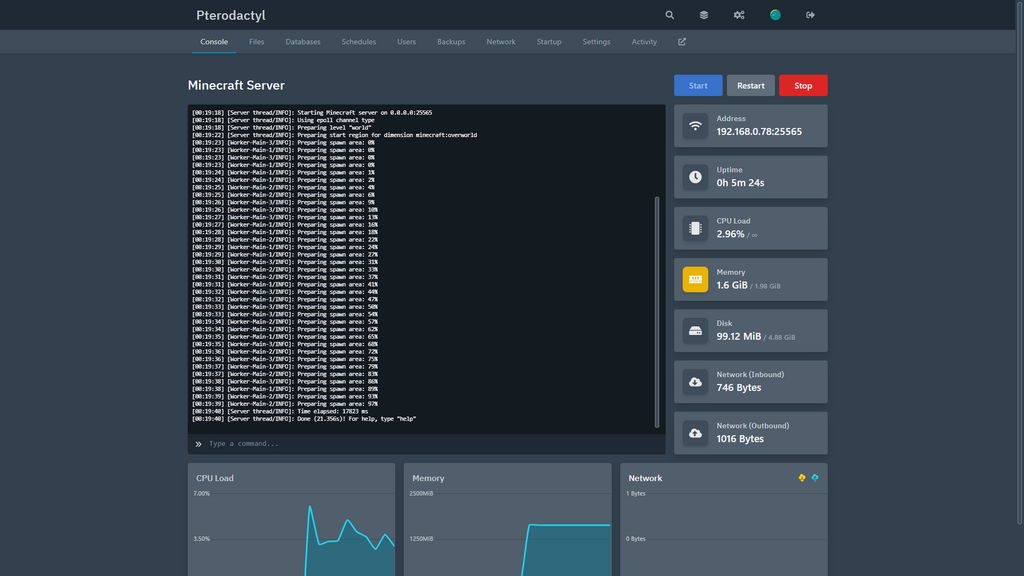Open the external link icon tab

point(682,42)
